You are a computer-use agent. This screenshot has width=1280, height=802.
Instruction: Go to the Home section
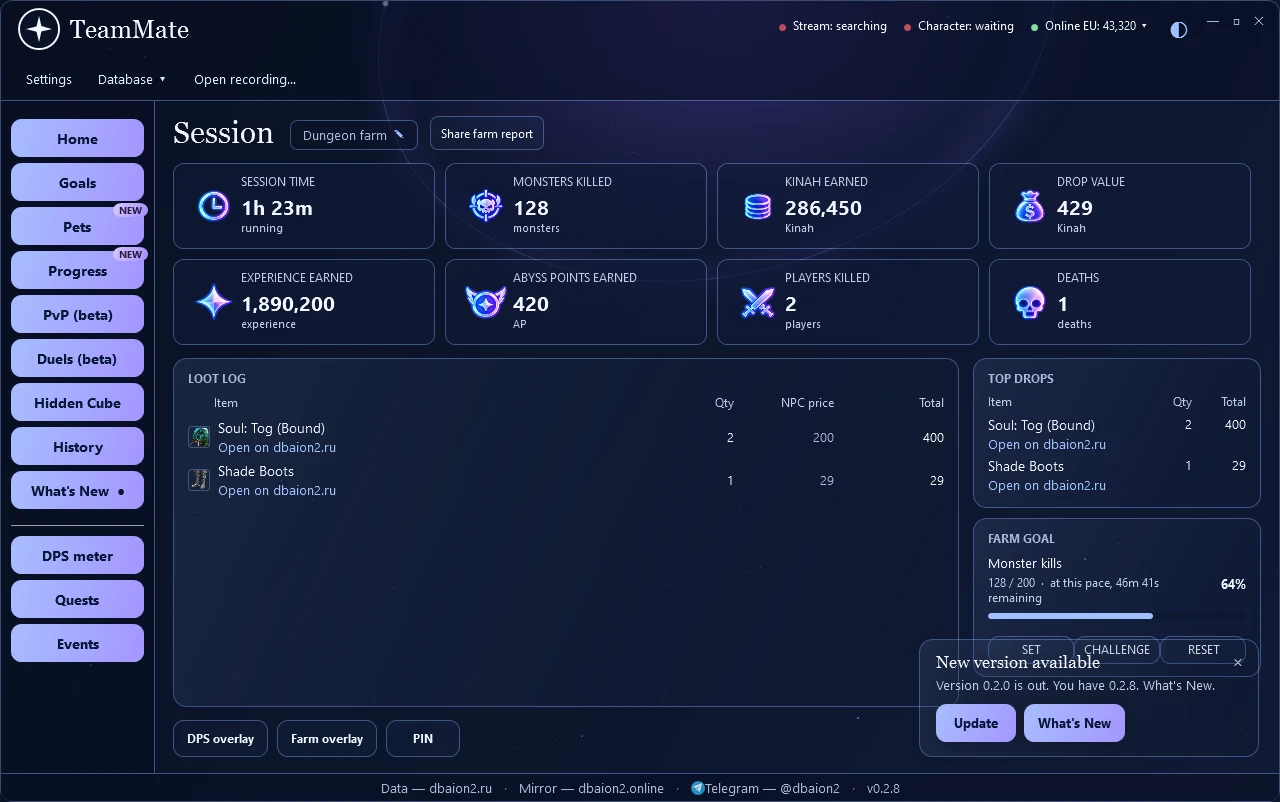click(77, 139)
